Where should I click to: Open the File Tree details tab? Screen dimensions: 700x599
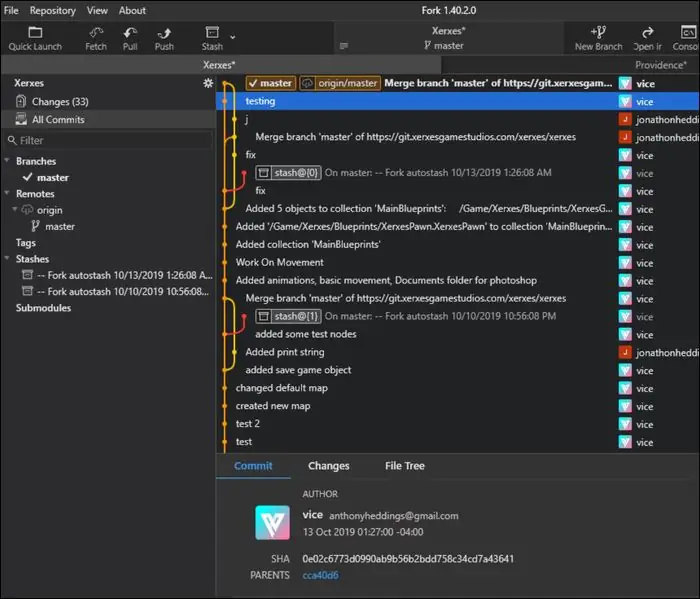405,466
